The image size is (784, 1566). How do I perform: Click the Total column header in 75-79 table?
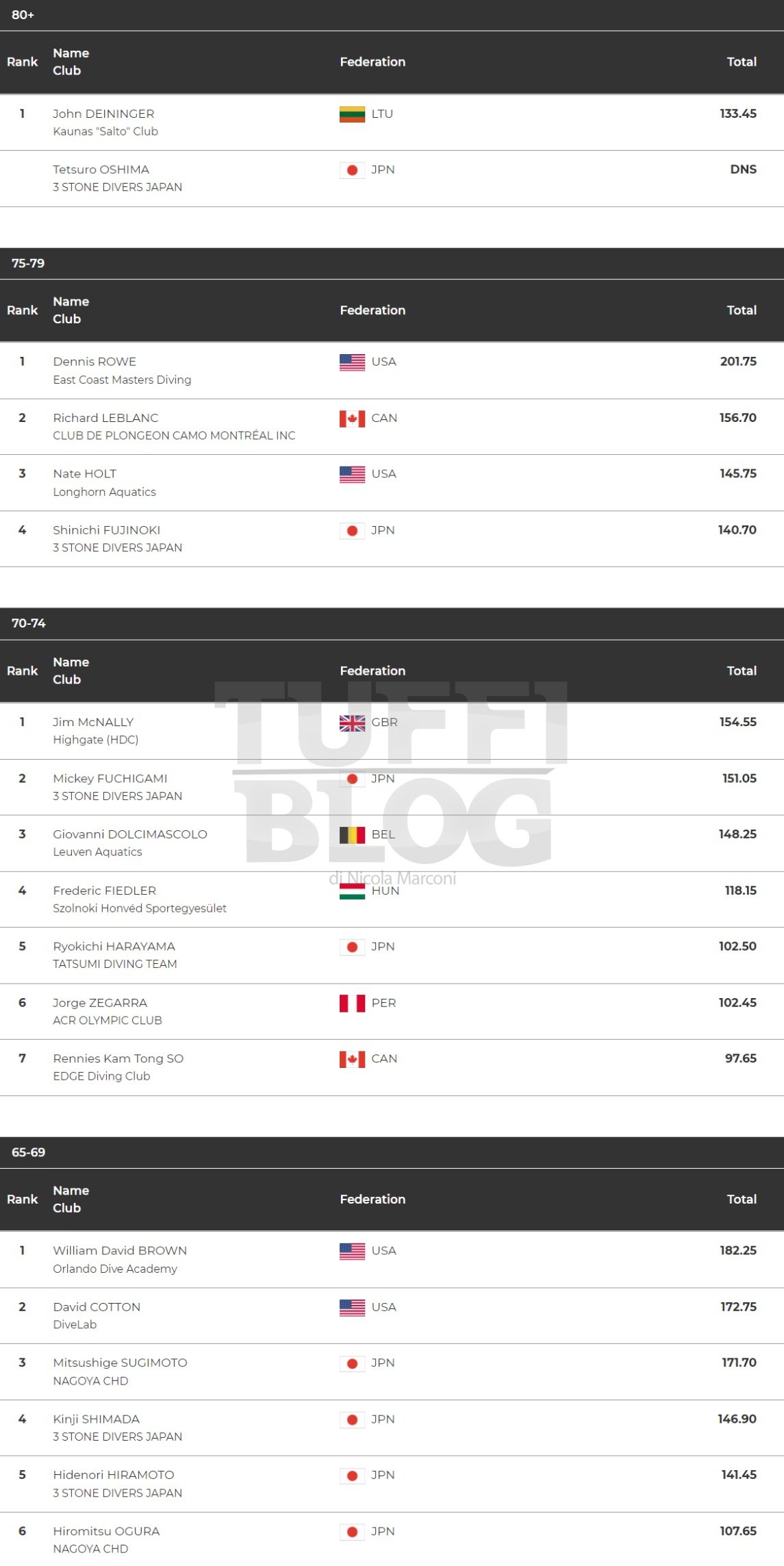(x=742, y=310)
